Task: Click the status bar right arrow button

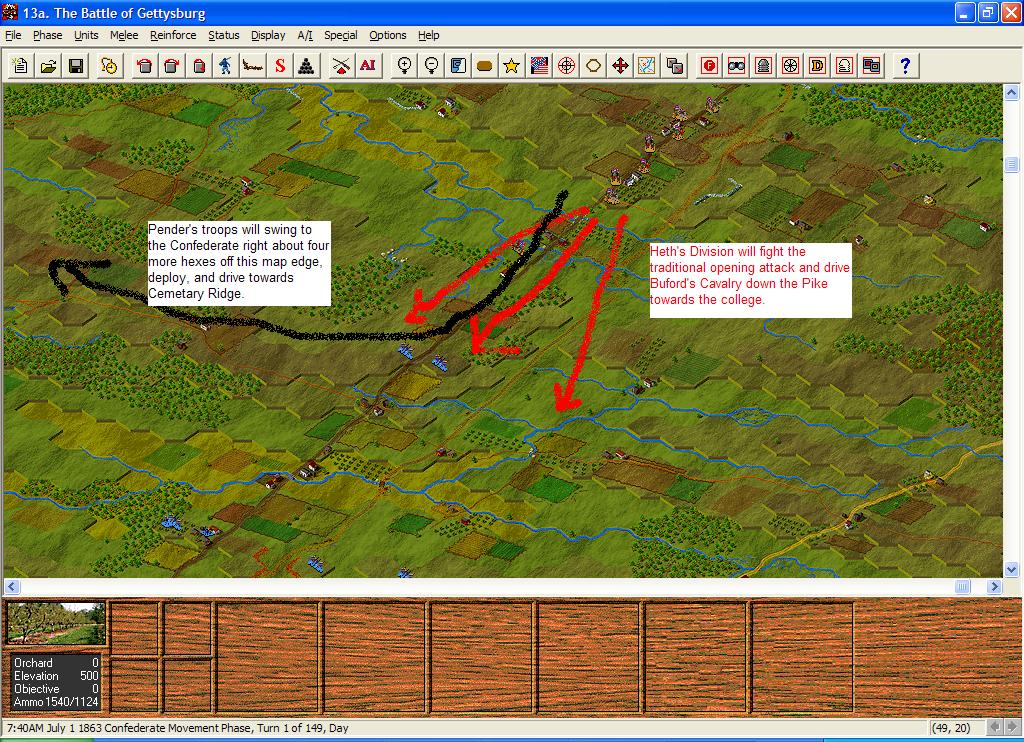Action: click(1012, 727)
